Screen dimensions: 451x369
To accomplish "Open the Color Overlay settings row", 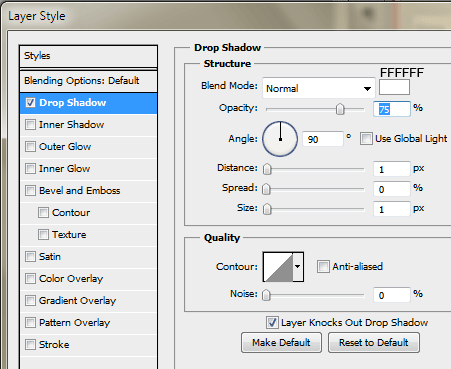I will pyautogui.click(x=88, y=279).
